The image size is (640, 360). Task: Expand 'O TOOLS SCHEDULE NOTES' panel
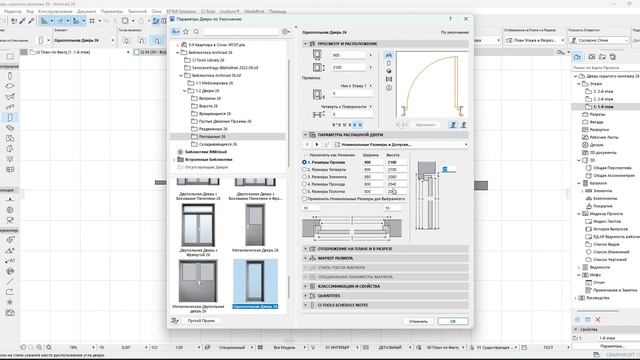pyautogui.click(x=305, y=305)
